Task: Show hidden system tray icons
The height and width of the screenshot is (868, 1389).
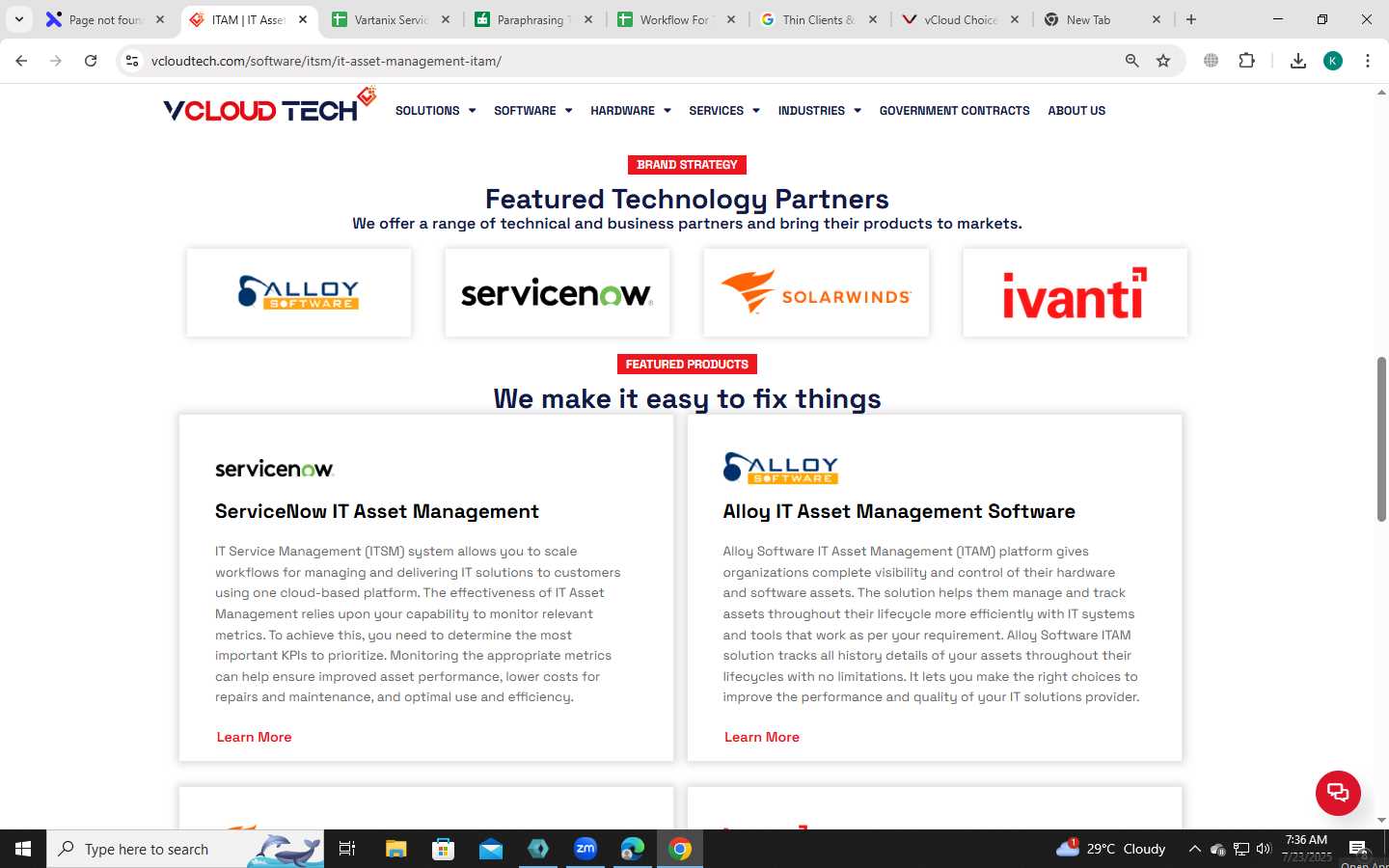Action: [1194, 849]
